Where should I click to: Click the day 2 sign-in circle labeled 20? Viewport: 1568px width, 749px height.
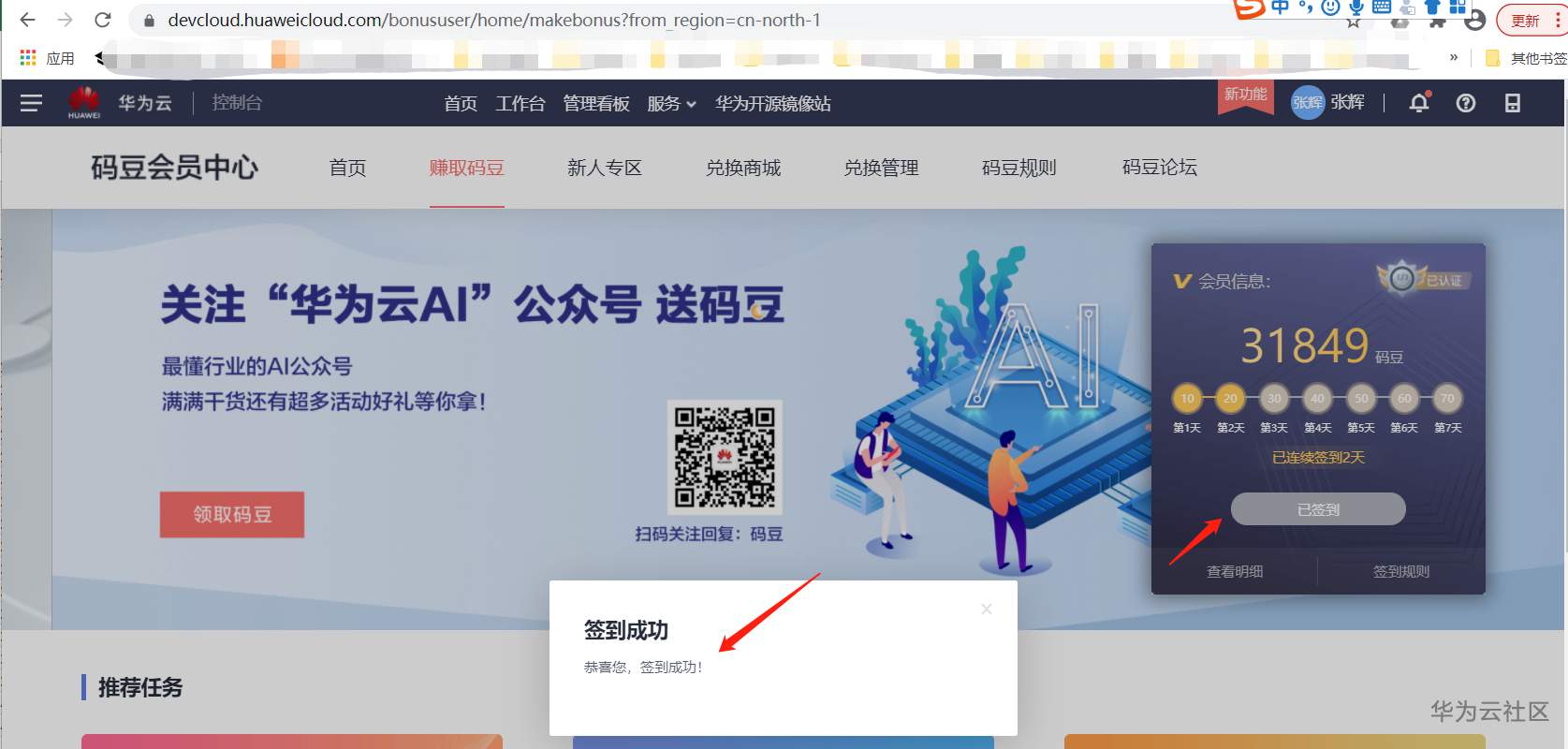pyautogui.click(x=1230, y=399)
